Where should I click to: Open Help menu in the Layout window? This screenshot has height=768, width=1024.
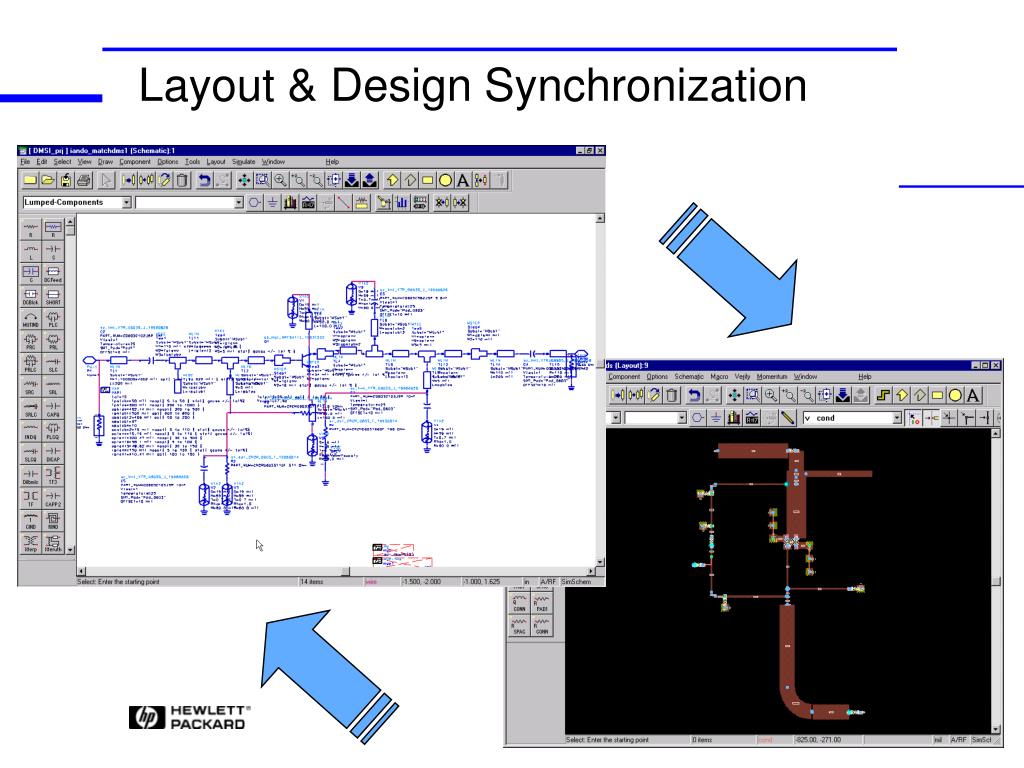tap(865, 376)
